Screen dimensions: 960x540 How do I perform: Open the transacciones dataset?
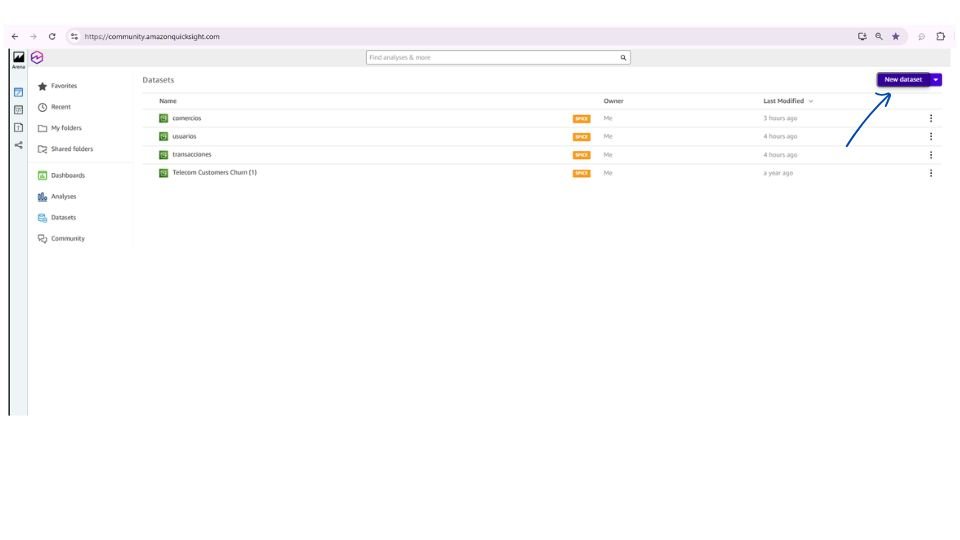[192, 155]
